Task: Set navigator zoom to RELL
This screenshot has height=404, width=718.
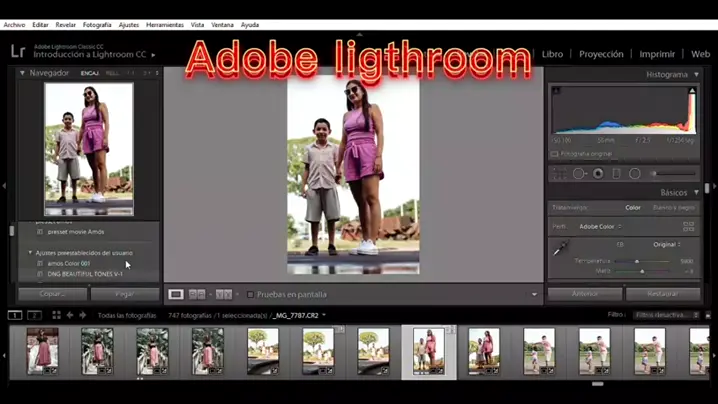Action: (112, 73)
